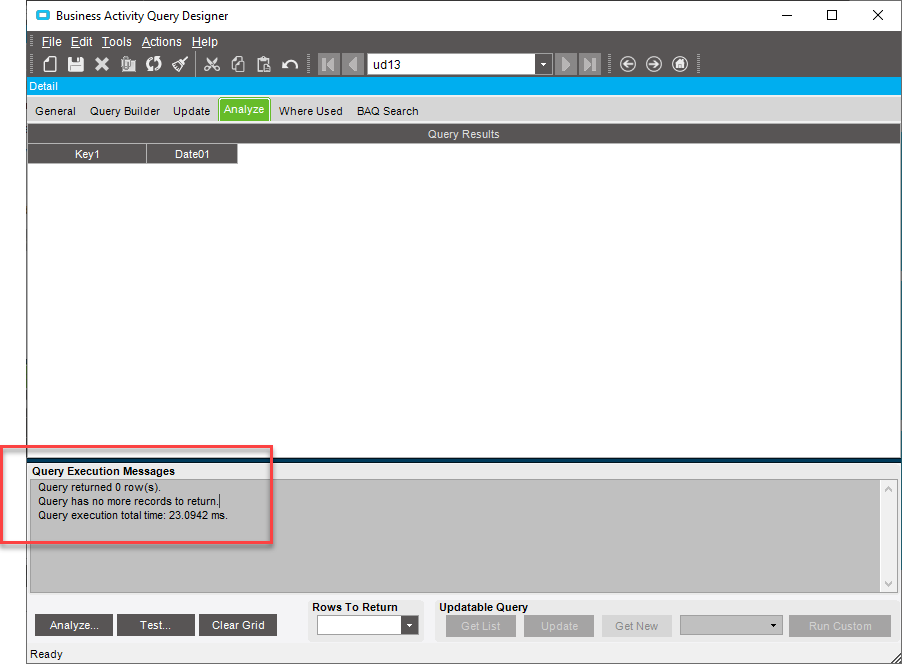The width and height of the screenshot is (902, 664).
Task: Undo with the curved arrow icon
Action: tap(290, 64)
